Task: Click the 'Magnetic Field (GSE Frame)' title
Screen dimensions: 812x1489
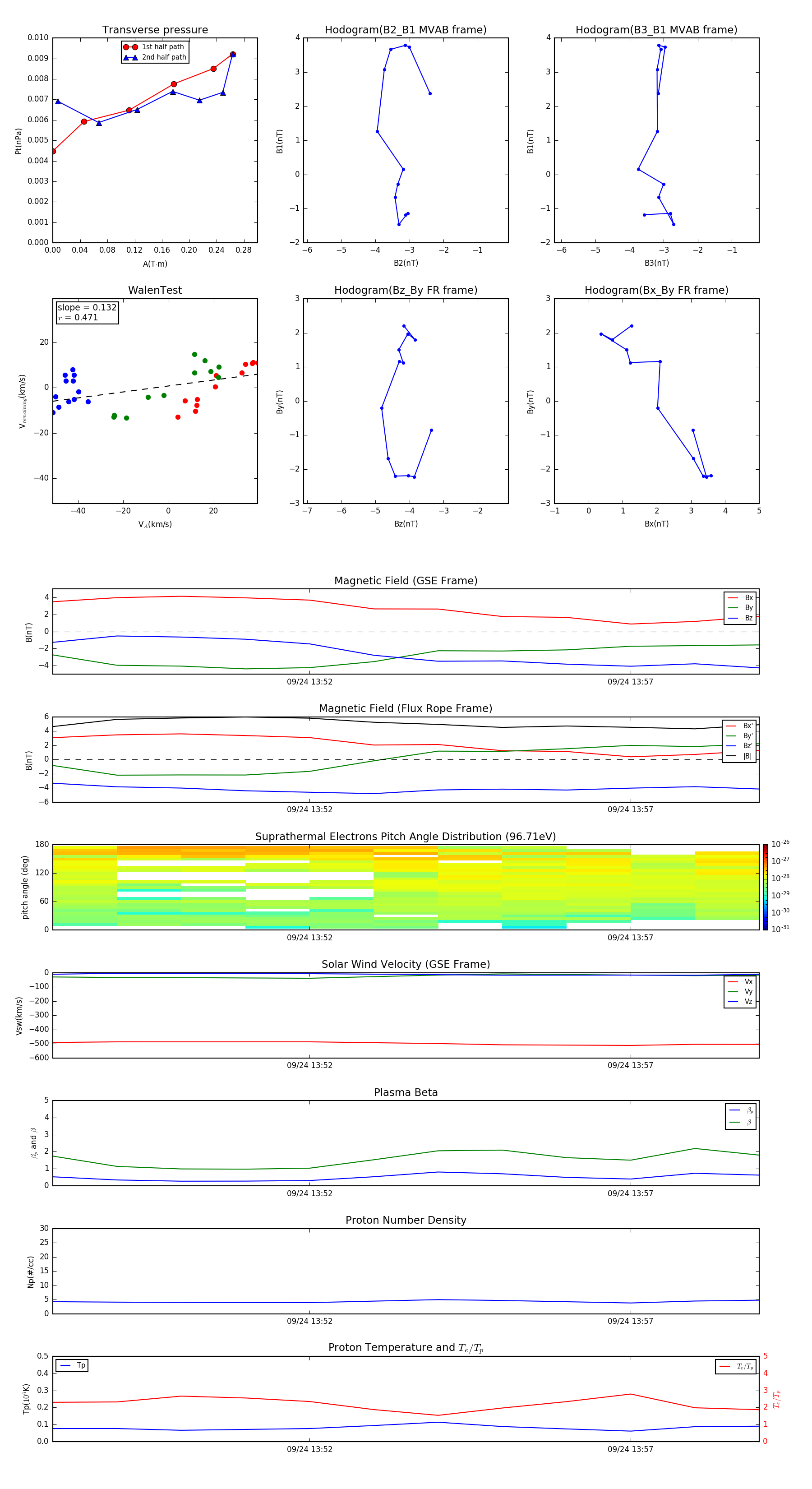Action: coord(406,581)
